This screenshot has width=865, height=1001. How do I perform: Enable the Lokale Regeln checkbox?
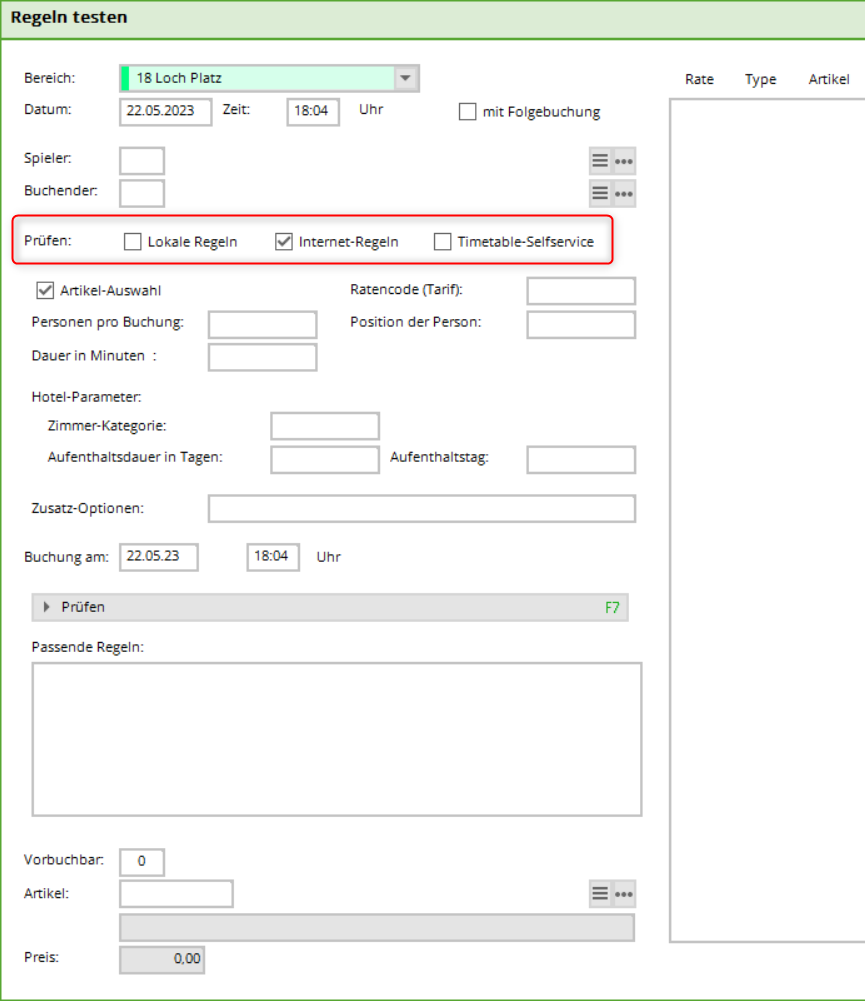click(133, 241)
